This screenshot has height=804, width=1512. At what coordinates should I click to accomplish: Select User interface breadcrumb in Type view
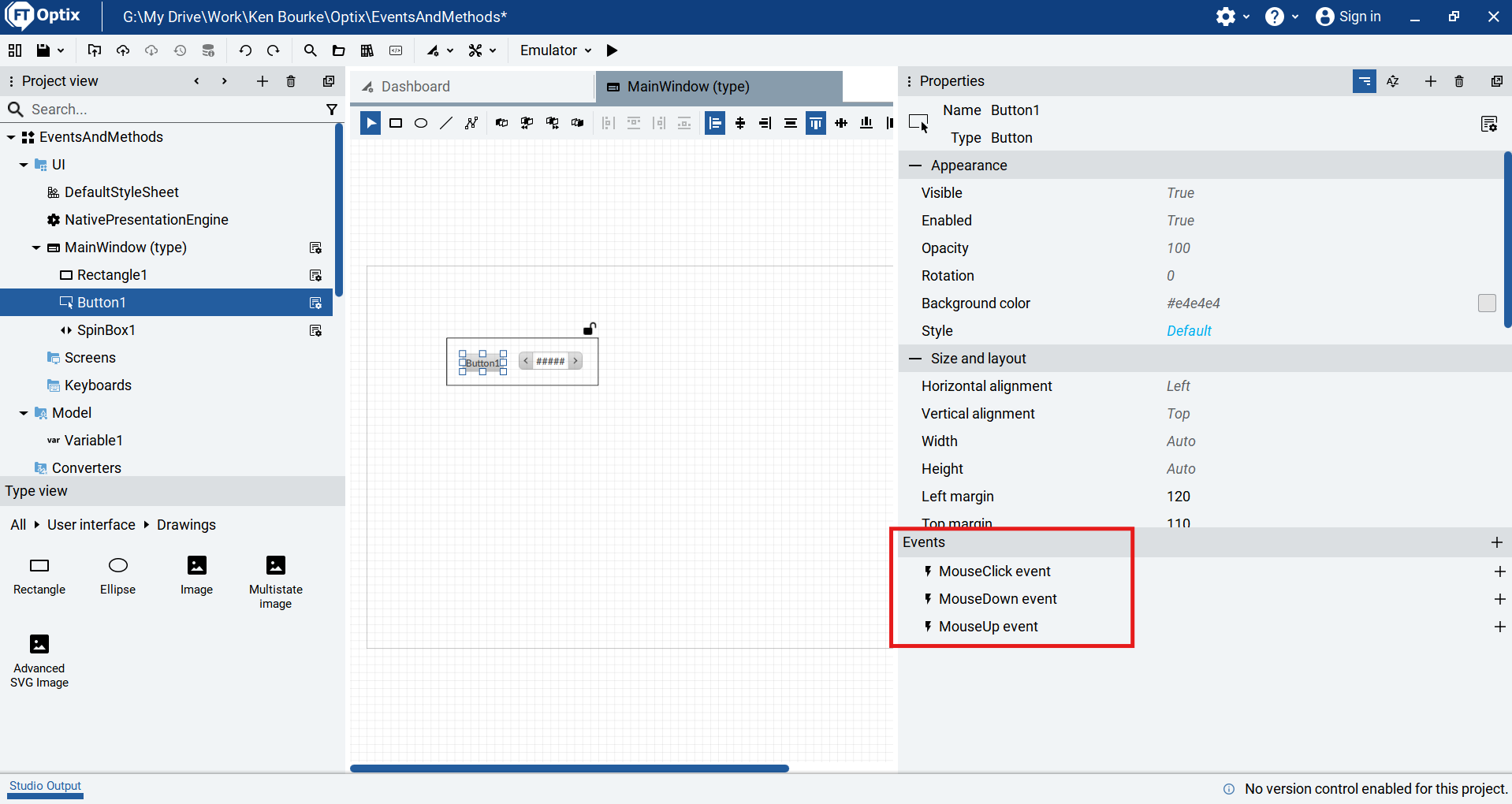(x=91, y=525)
